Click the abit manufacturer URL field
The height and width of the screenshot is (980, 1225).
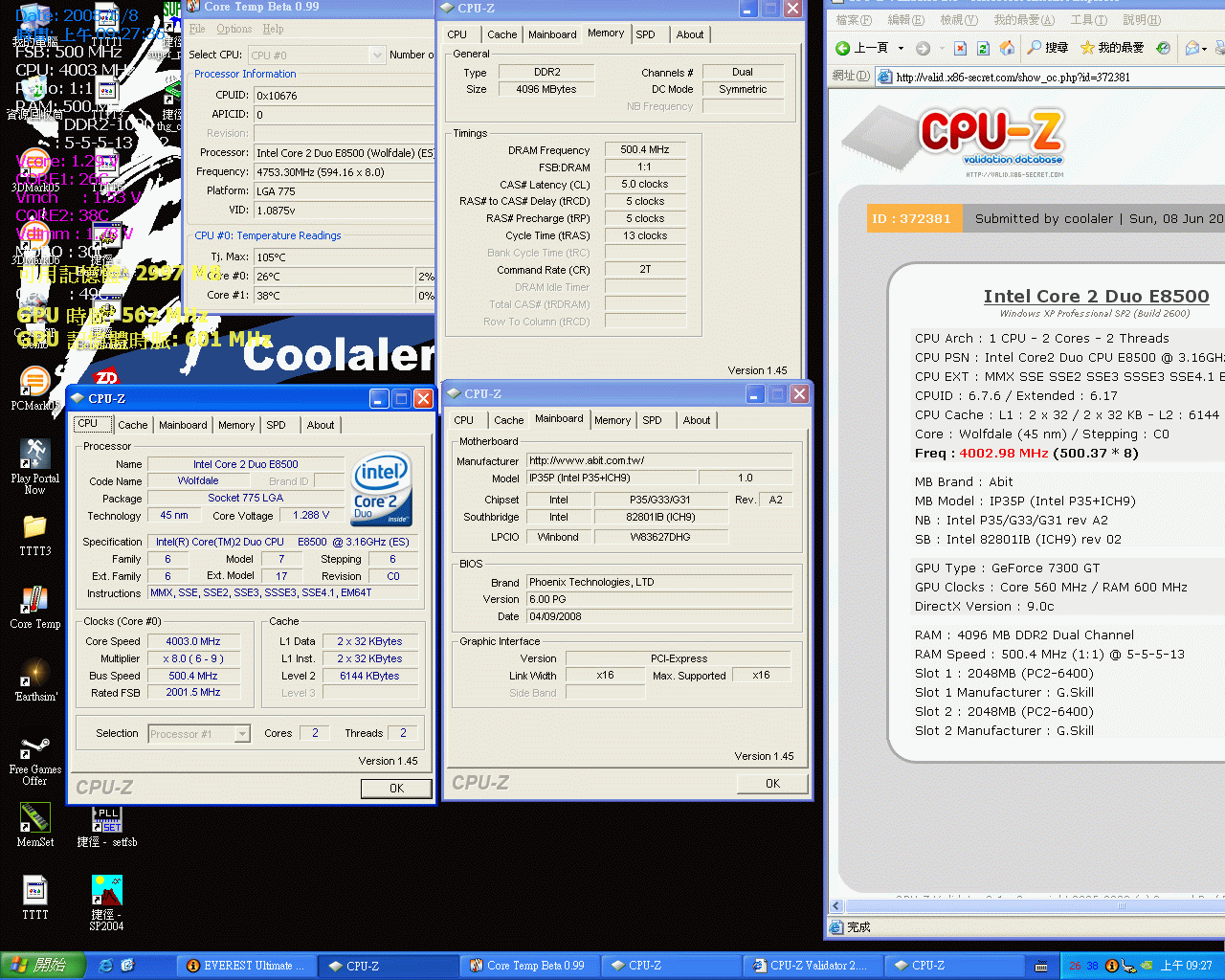coord(659,460)
